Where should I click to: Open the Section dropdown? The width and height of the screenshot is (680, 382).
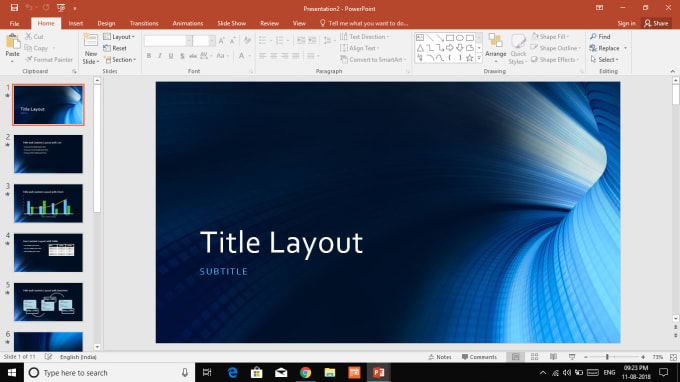coord(120,59)
